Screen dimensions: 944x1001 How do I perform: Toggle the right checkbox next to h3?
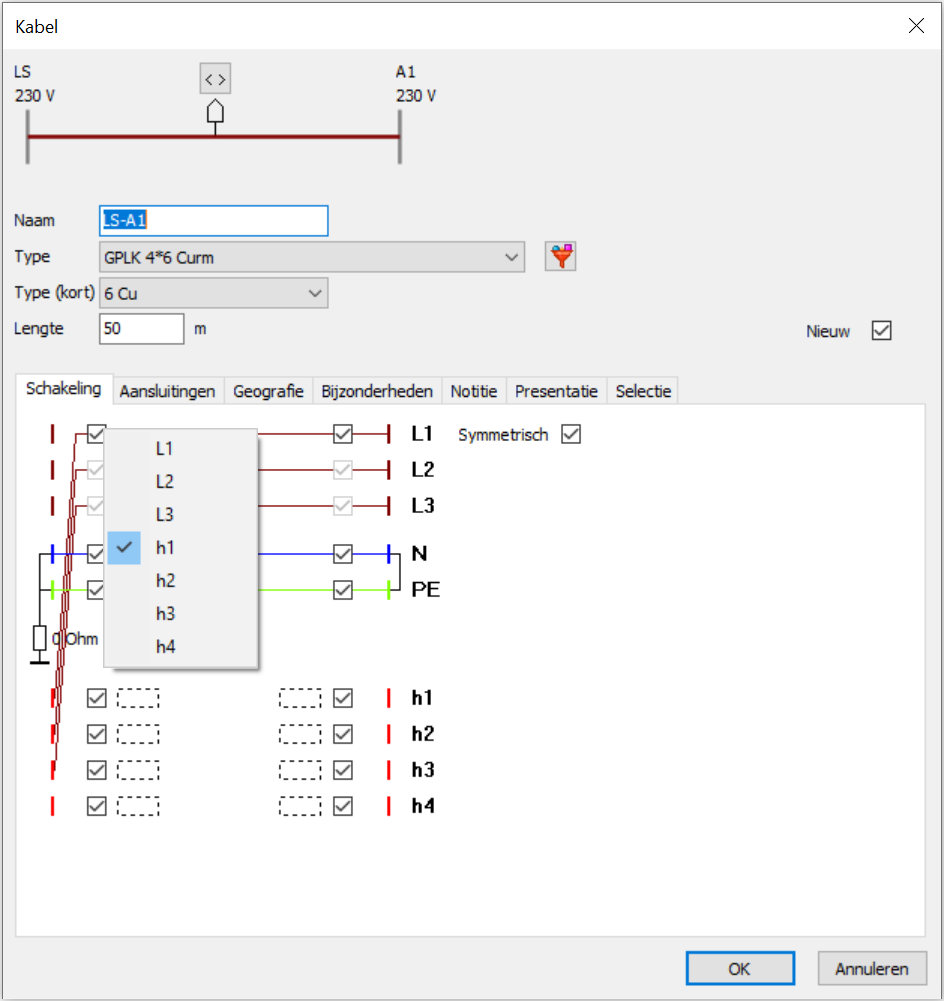pyautogui.click(x=343, y=770)
